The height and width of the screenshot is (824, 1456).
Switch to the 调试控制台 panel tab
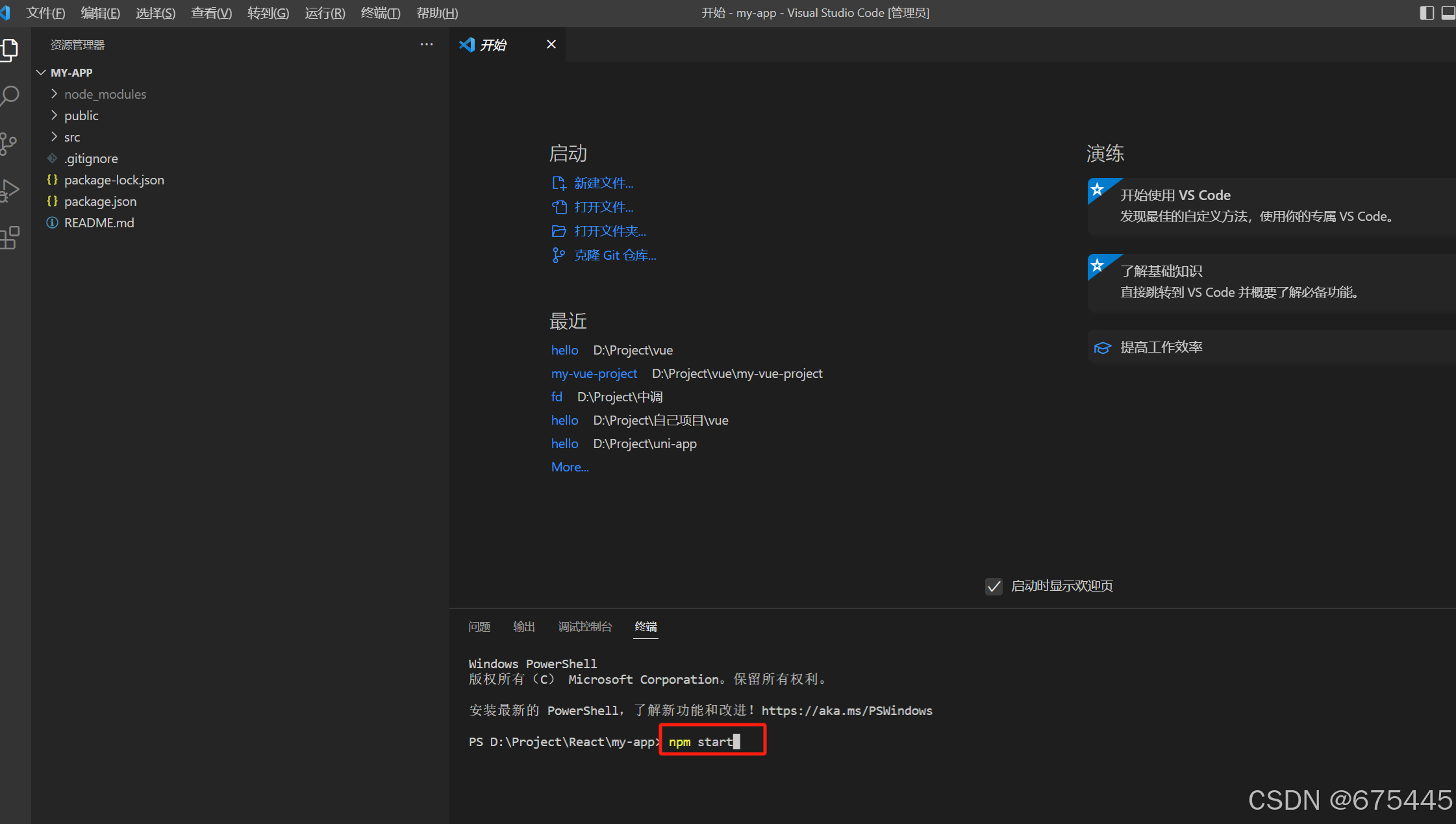click(x=584, y=627)
